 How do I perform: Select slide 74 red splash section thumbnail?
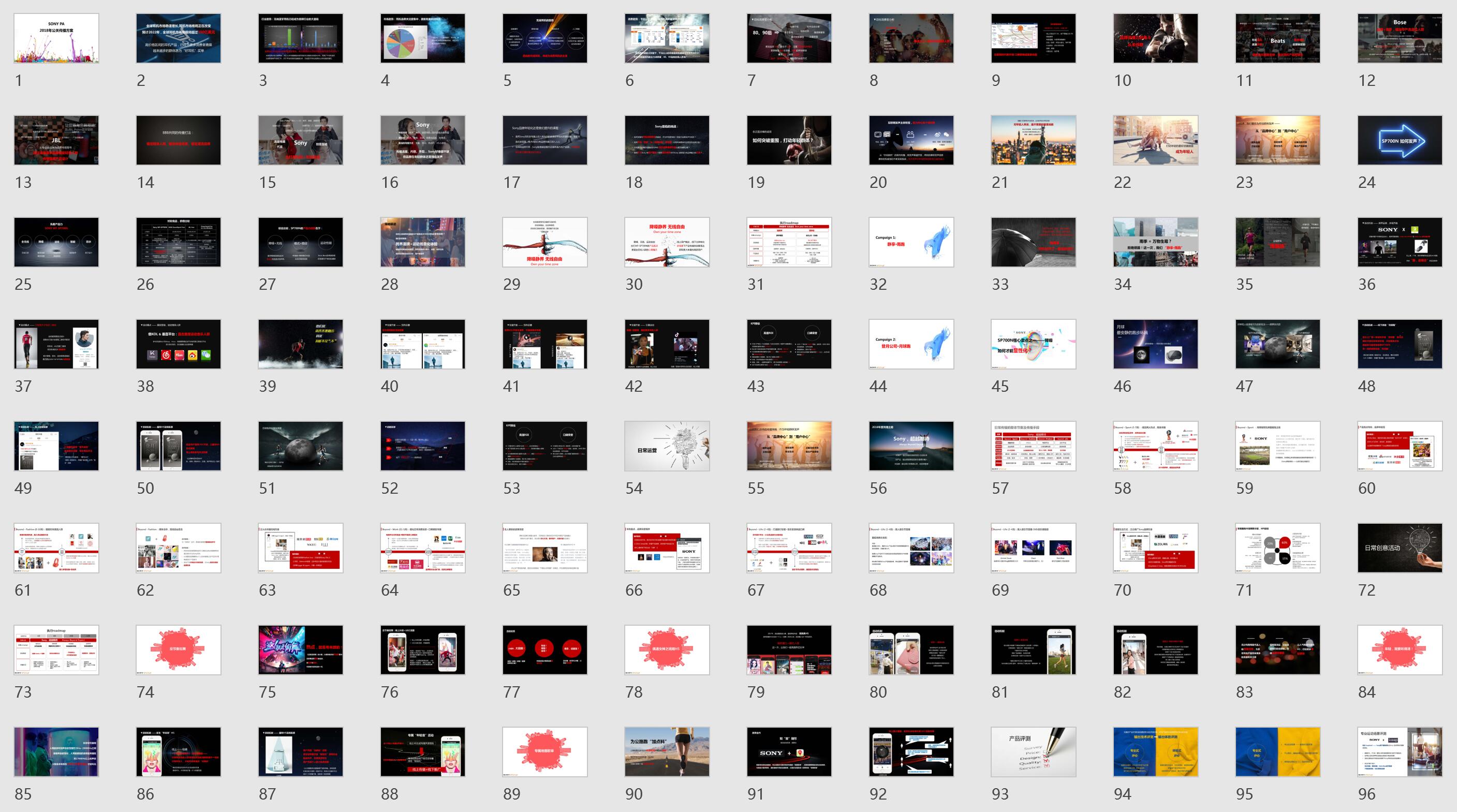coord(179,651)
